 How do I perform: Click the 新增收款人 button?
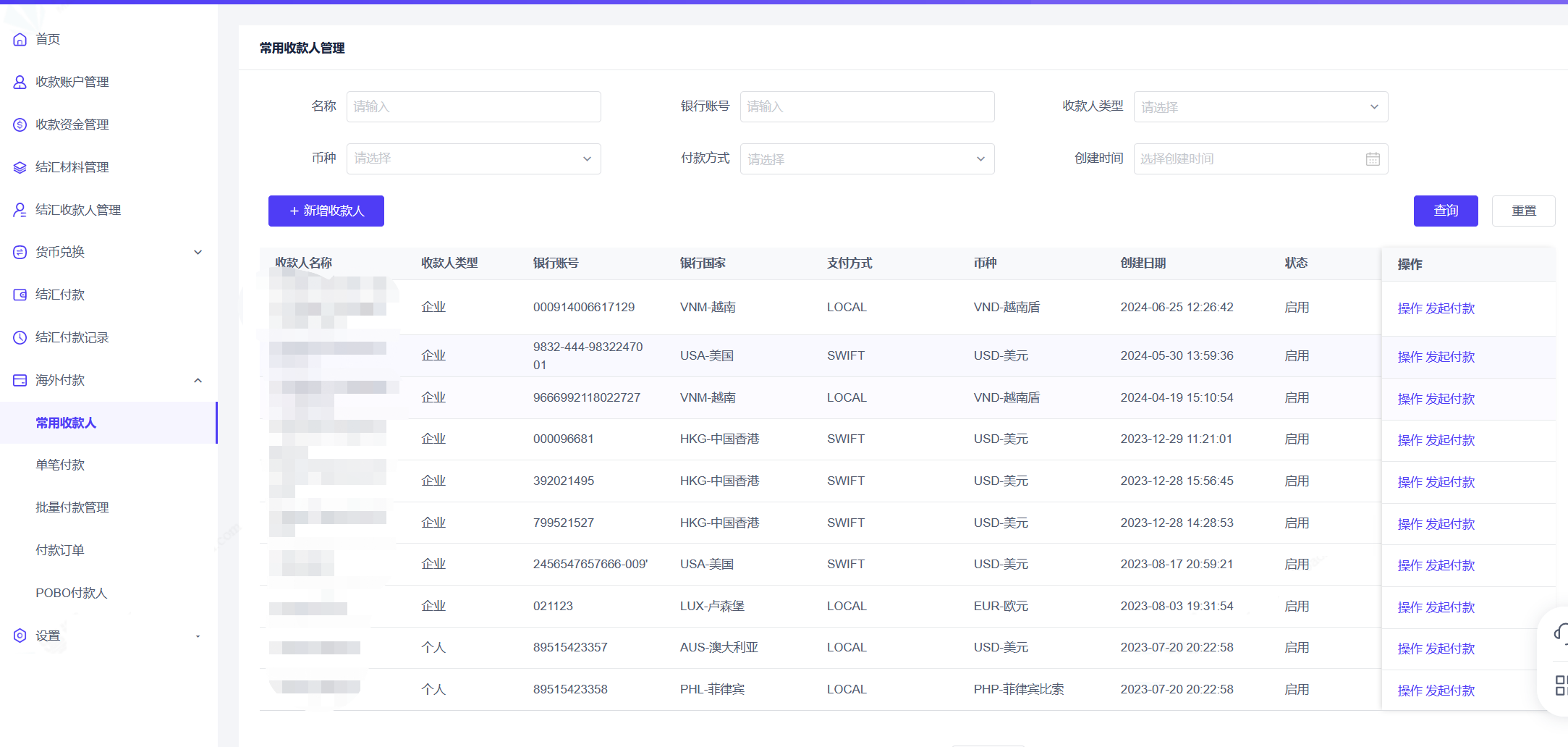(326, 211)
